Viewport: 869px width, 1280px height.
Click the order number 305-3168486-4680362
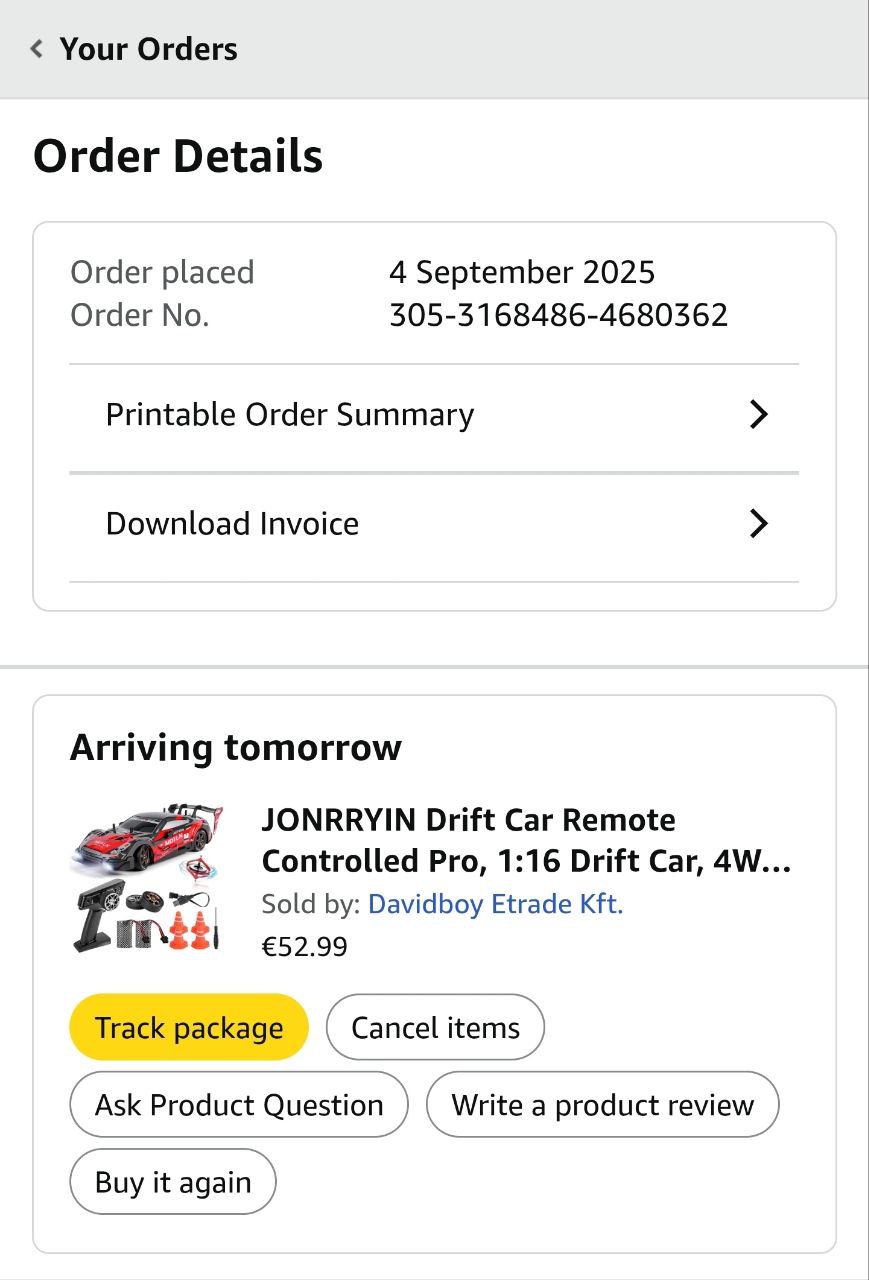click(558, 316)
